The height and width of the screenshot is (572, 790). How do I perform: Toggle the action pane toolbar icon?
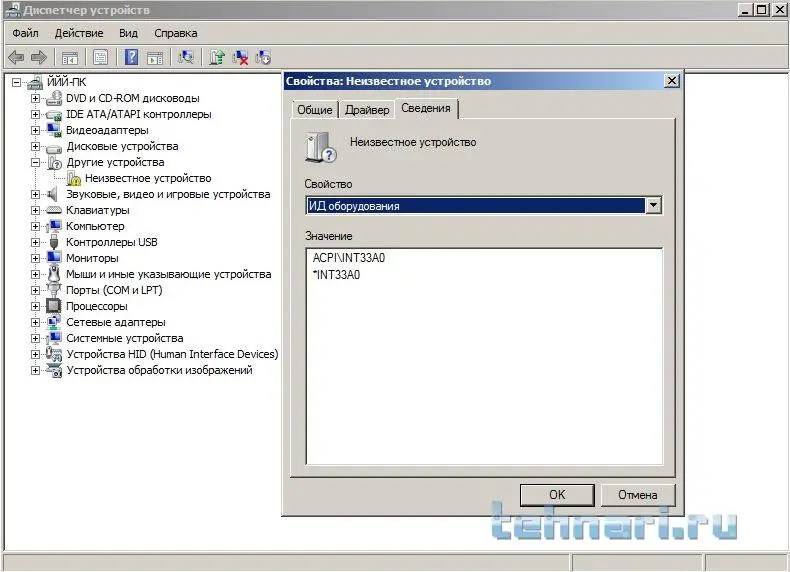155,58
